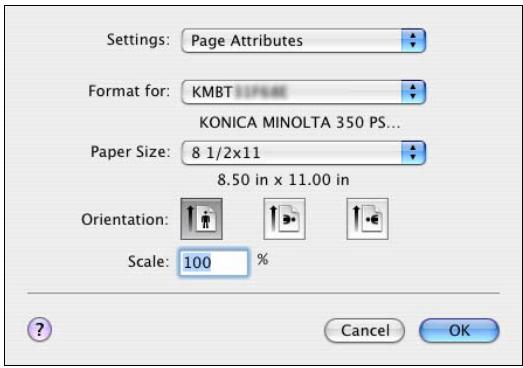Open the Paper Size 8 1/2x11 dropdown
Screen dimensions: 523x368
point(304,153)
